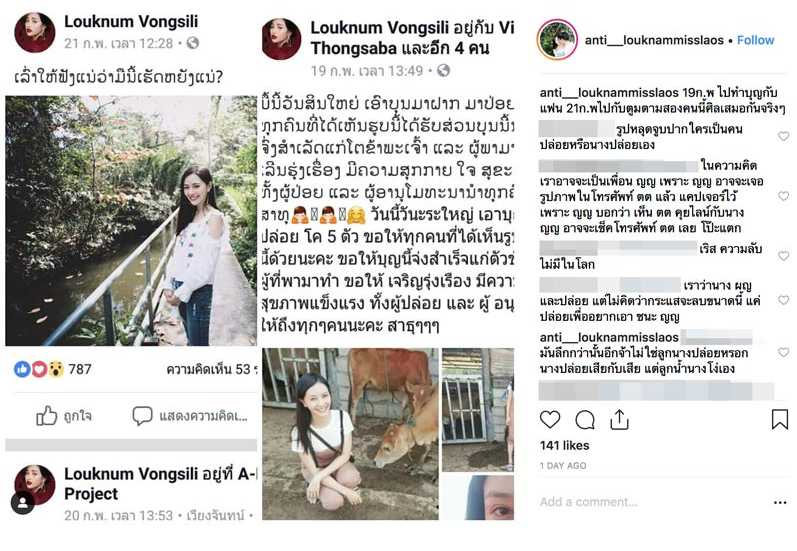Image resolution: width=797 pixels, height=551 pixels.
Task: Expand the ความคิดเห็น 53 comments count
Action: (x=211, y=370)
